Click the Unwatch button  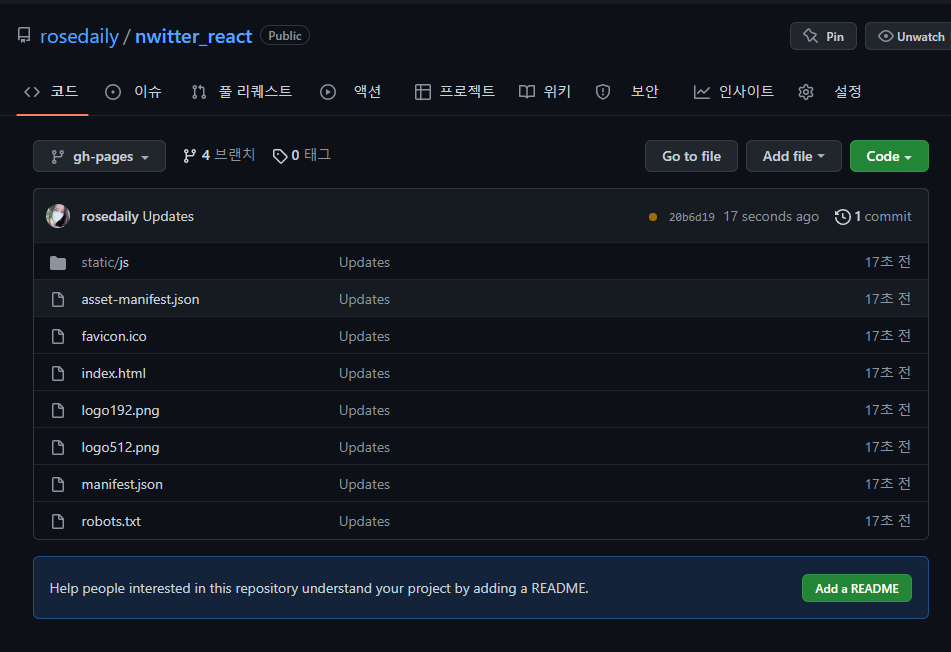(x=910, y=36)
